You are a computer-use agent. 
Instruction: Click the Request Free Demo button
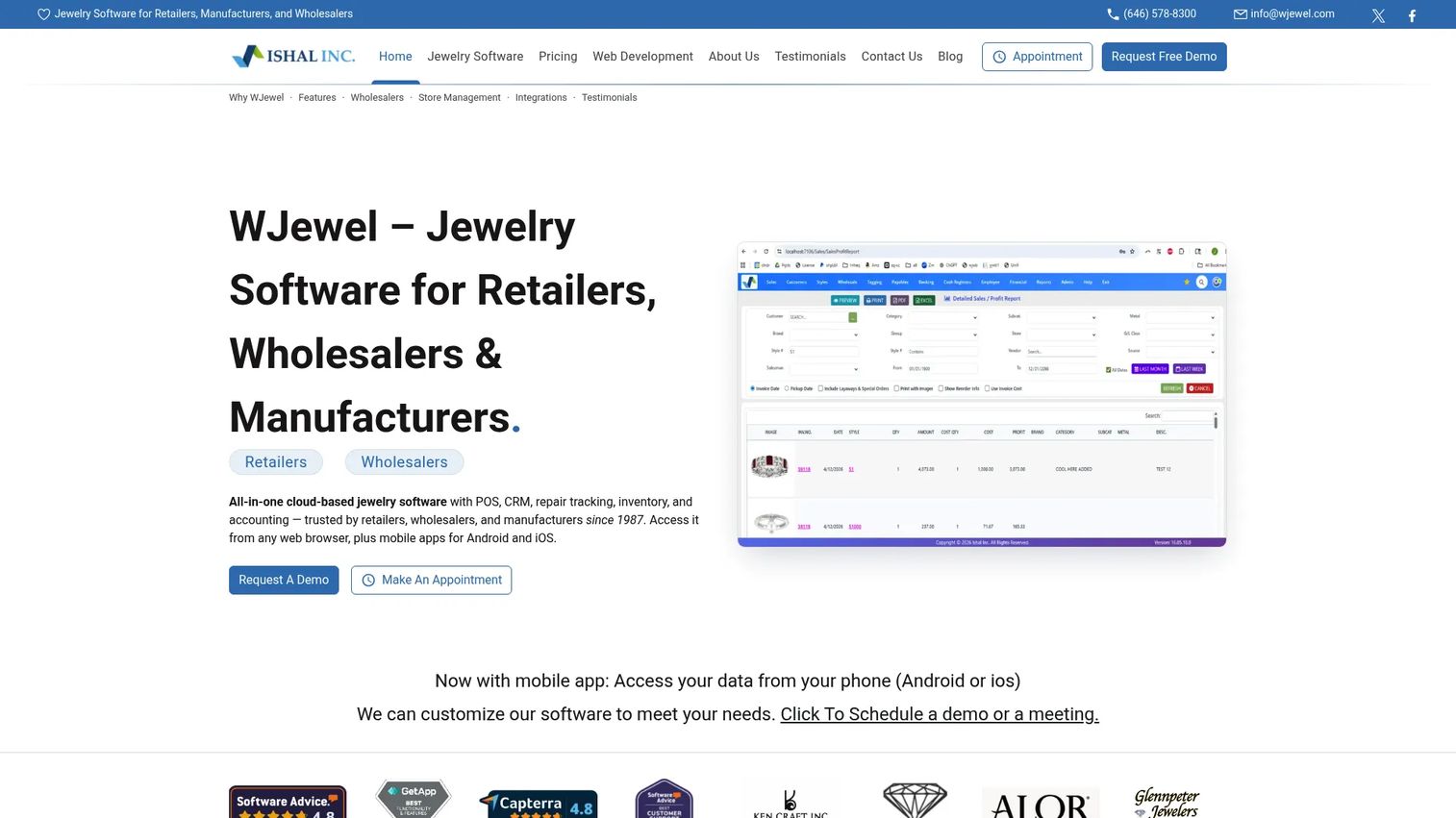(1164, 57)
